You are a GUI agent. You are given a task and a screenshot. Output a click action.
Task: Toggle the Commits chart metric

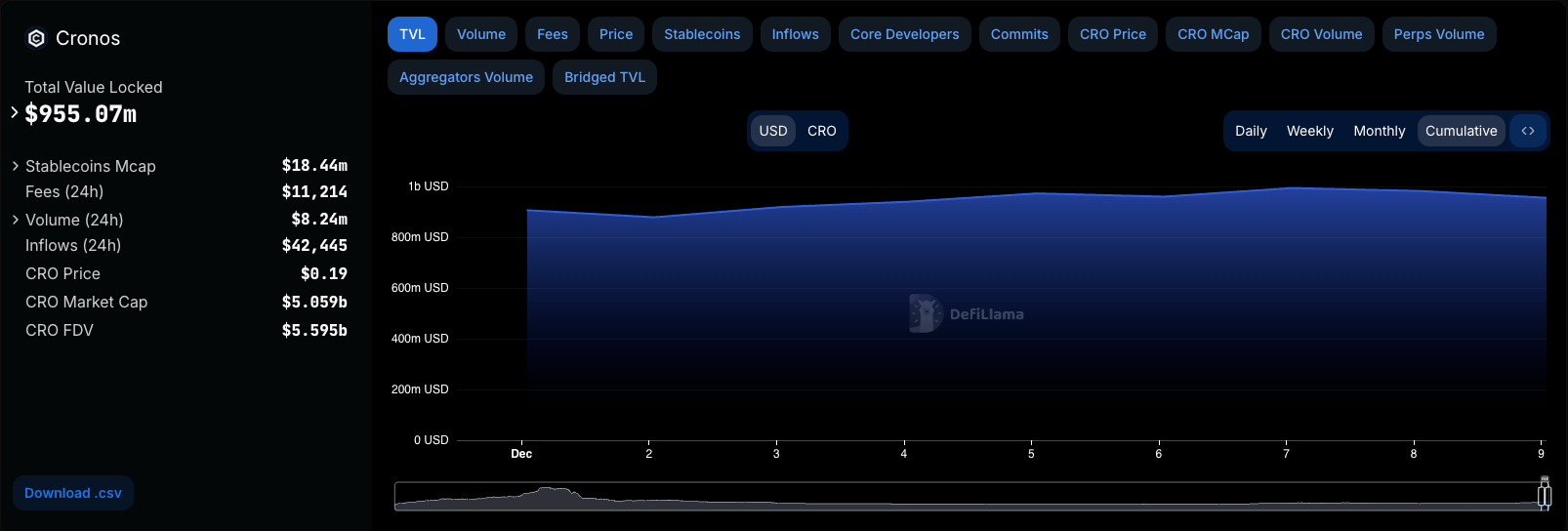click(x=1019, y=34)
